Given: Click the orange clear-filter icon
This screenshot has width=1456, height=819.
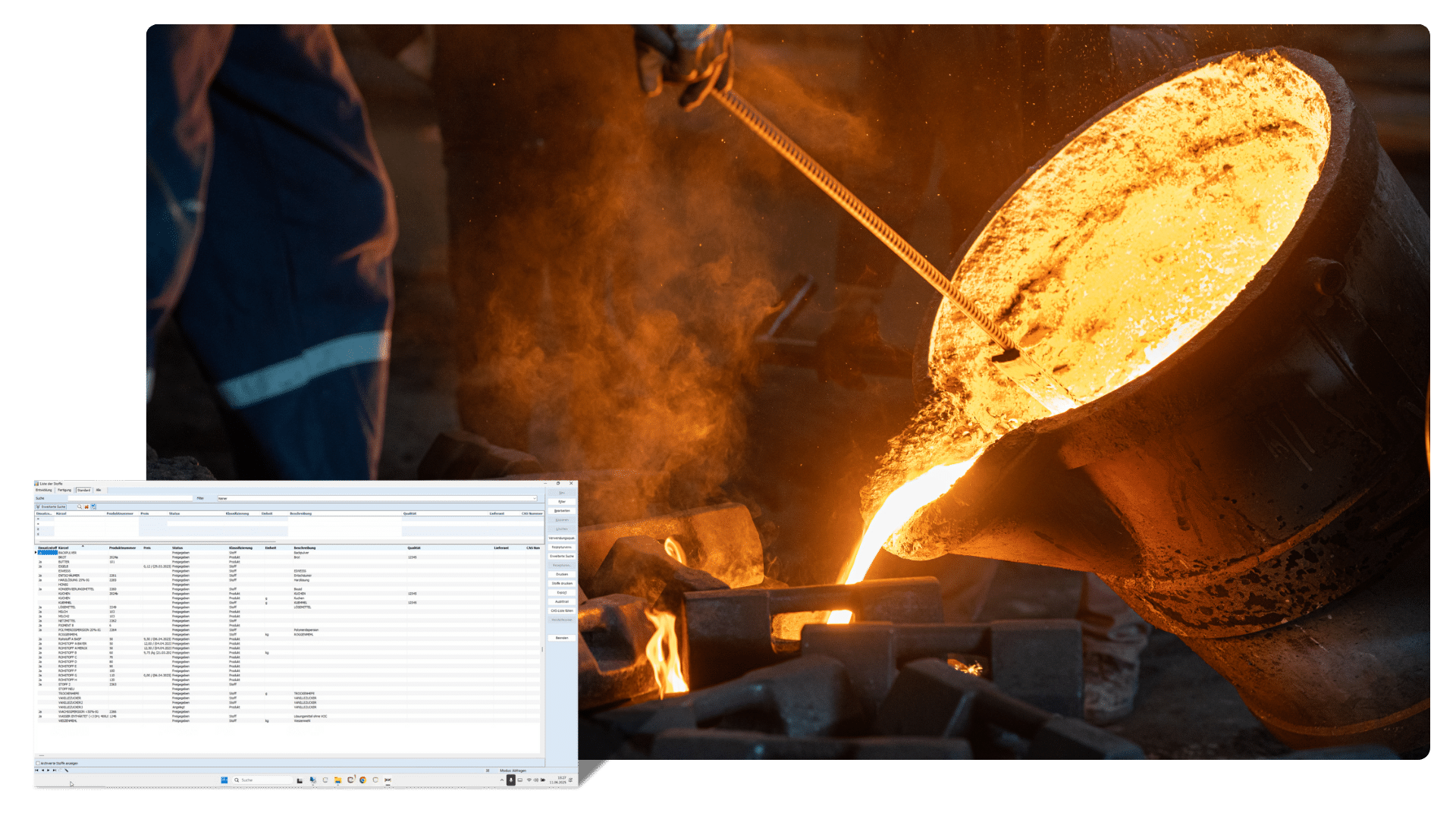Looking at the screenshot, I should coord(86,507).
